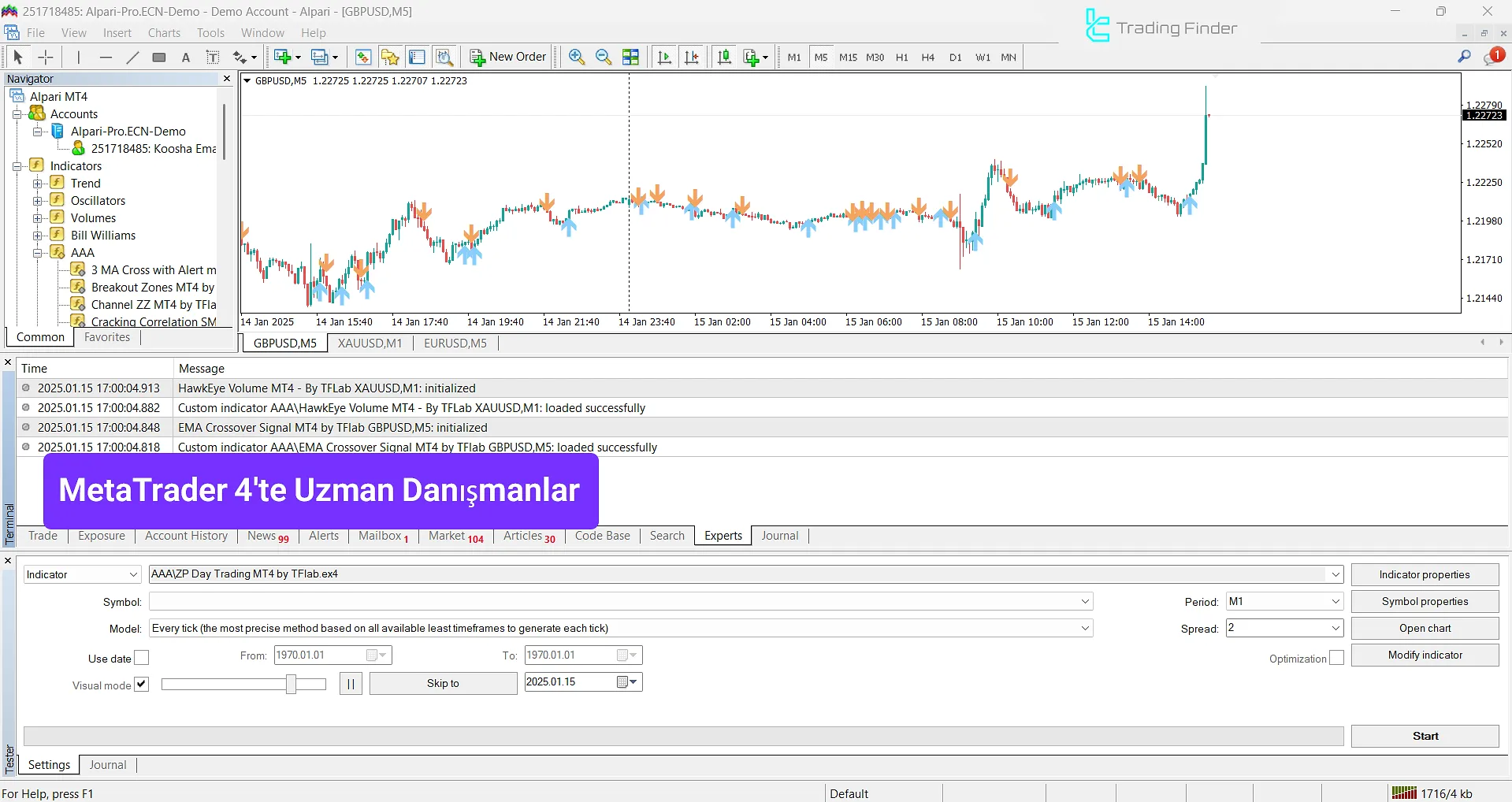The image size is (1512, 802).
Task: Toggle the Market Watch window icon
Action: (x=363, y=57)
